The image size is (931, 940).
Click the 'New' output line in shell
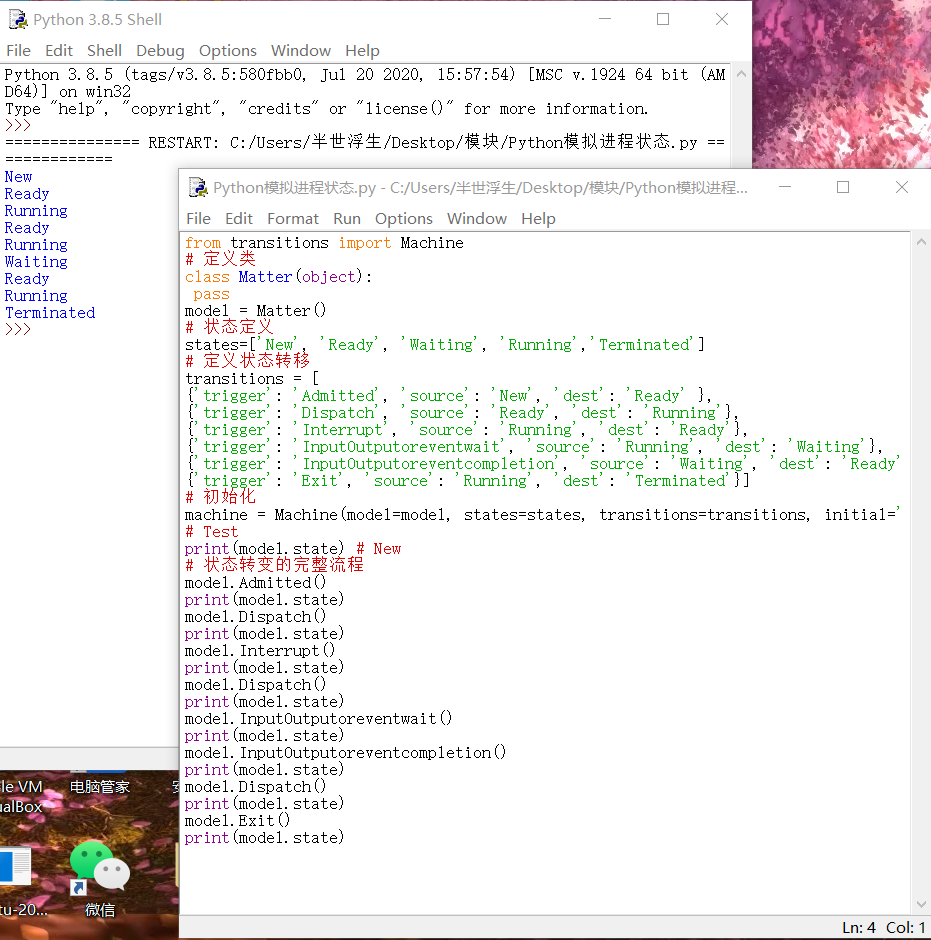coord(19,177)
